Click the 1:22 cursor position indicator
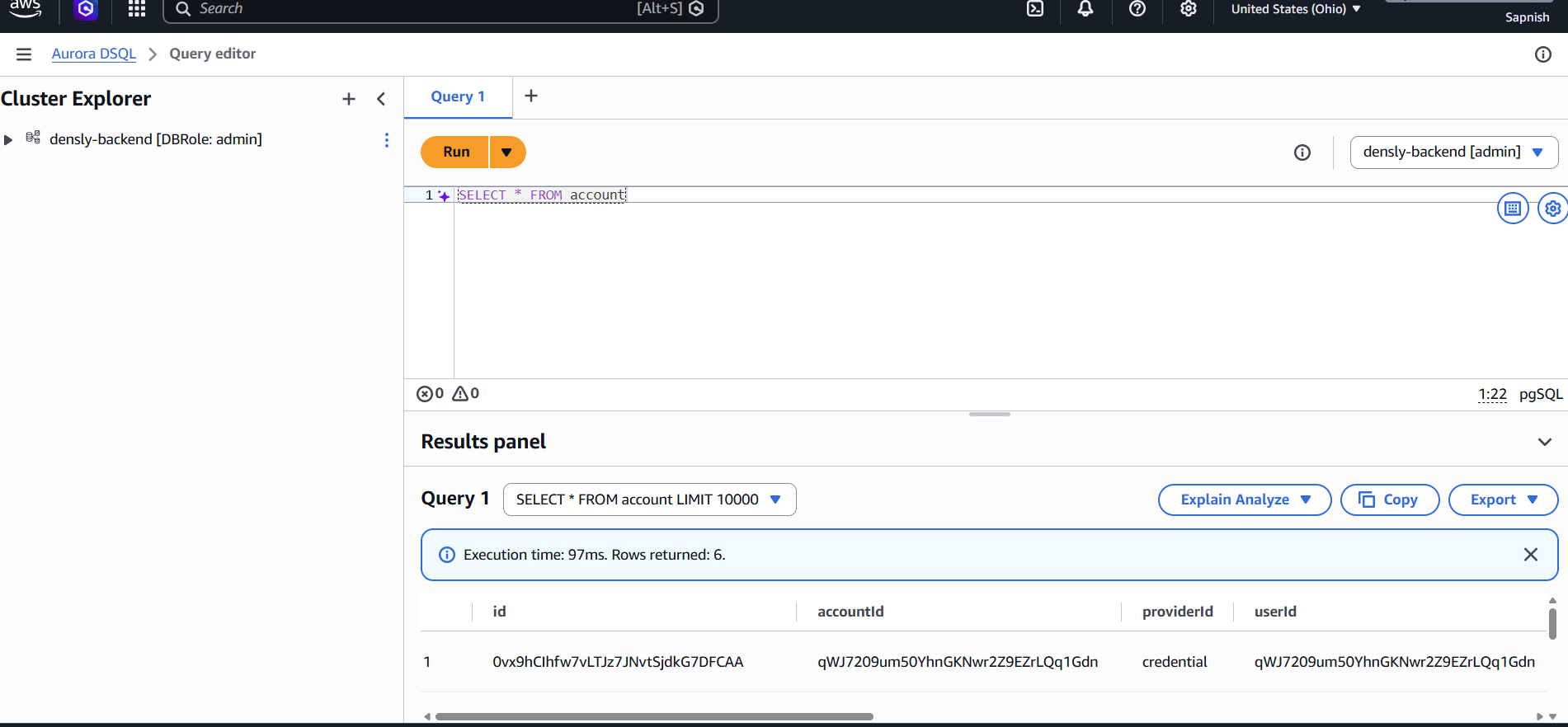Image resolution: width=1568 pixels, height=727 pixels. [x=1492, y=394]
